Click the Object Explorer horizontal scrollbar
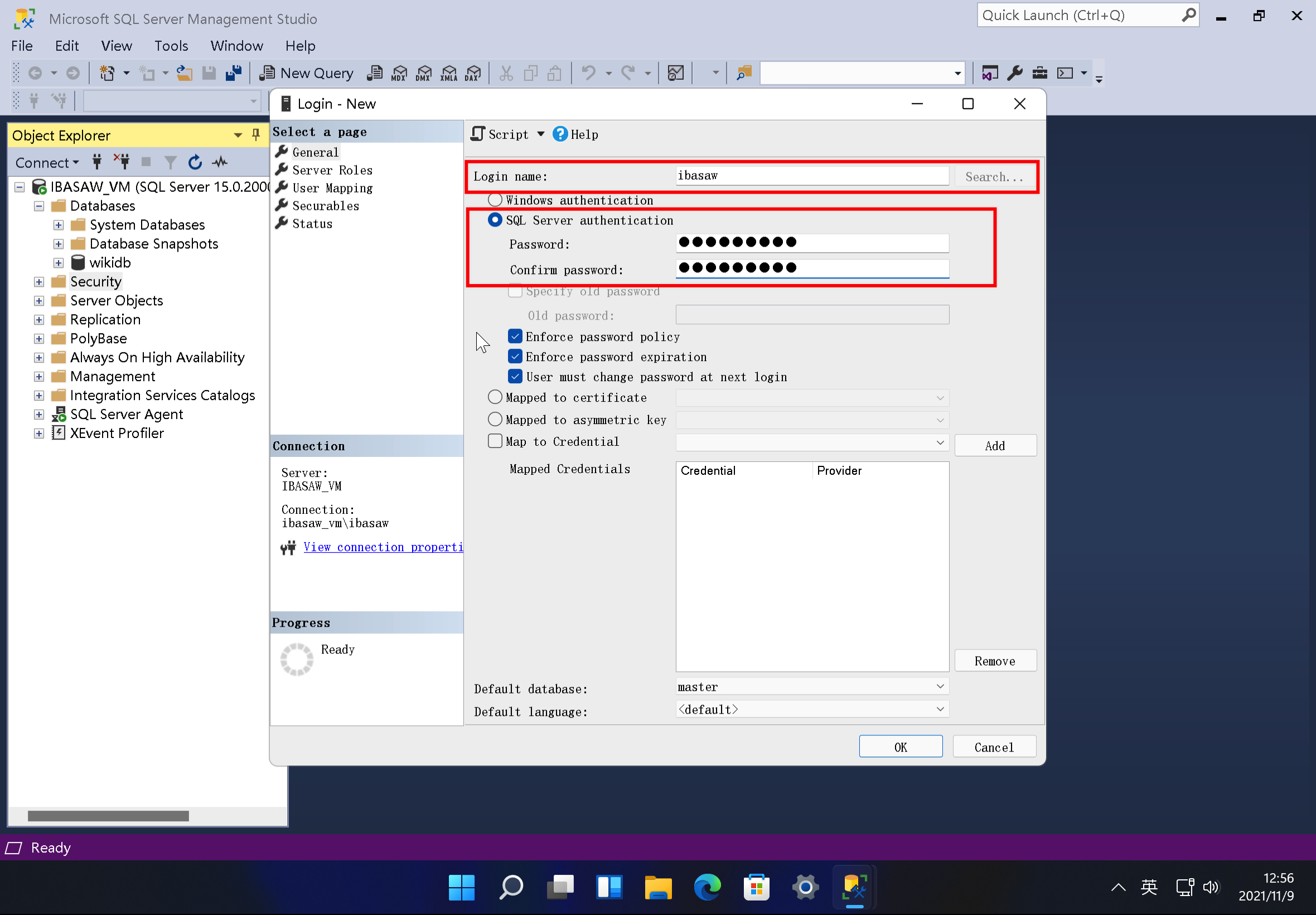This screenshot has height=915, width=1316. [108, 816]
